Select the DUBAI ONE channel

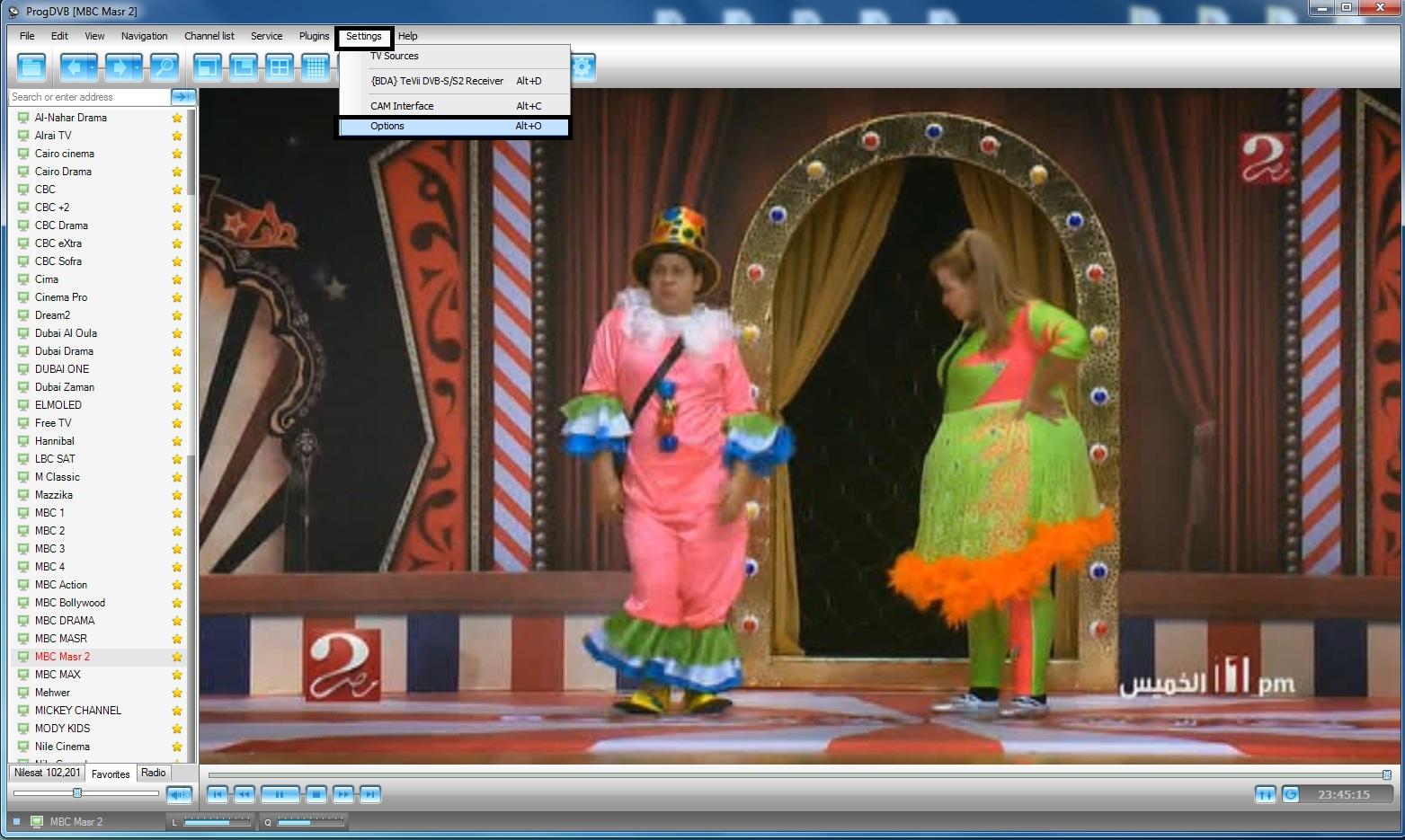tap(62, 369)
